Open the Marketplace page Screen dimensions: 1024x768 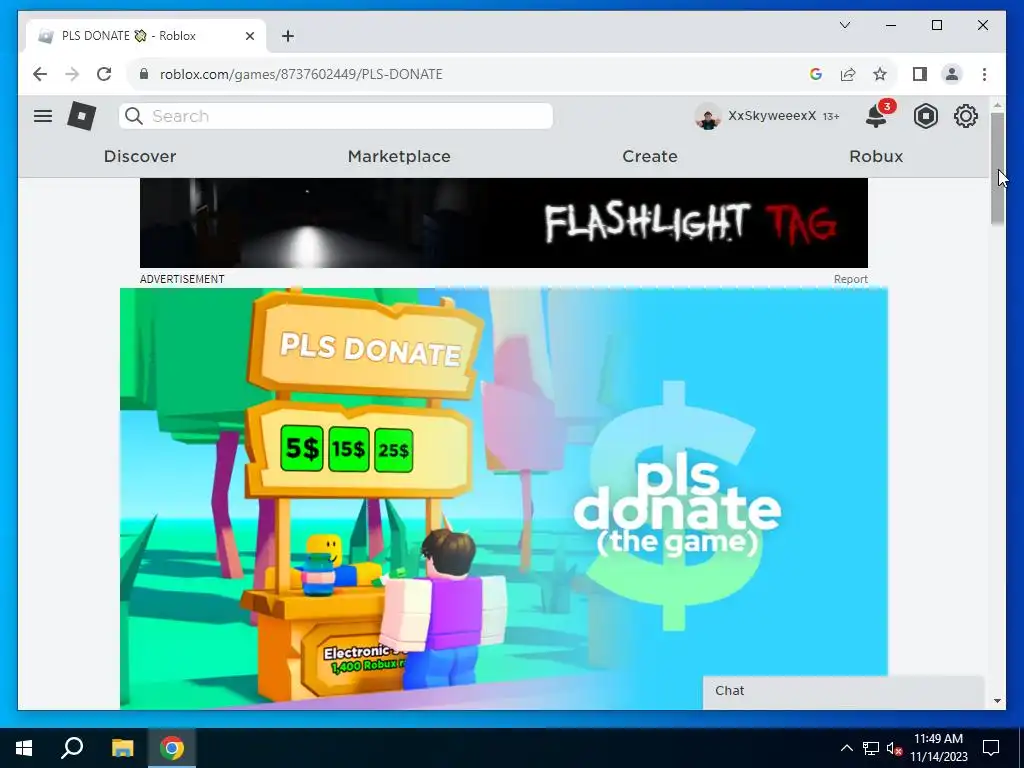[x=399, y=156]
